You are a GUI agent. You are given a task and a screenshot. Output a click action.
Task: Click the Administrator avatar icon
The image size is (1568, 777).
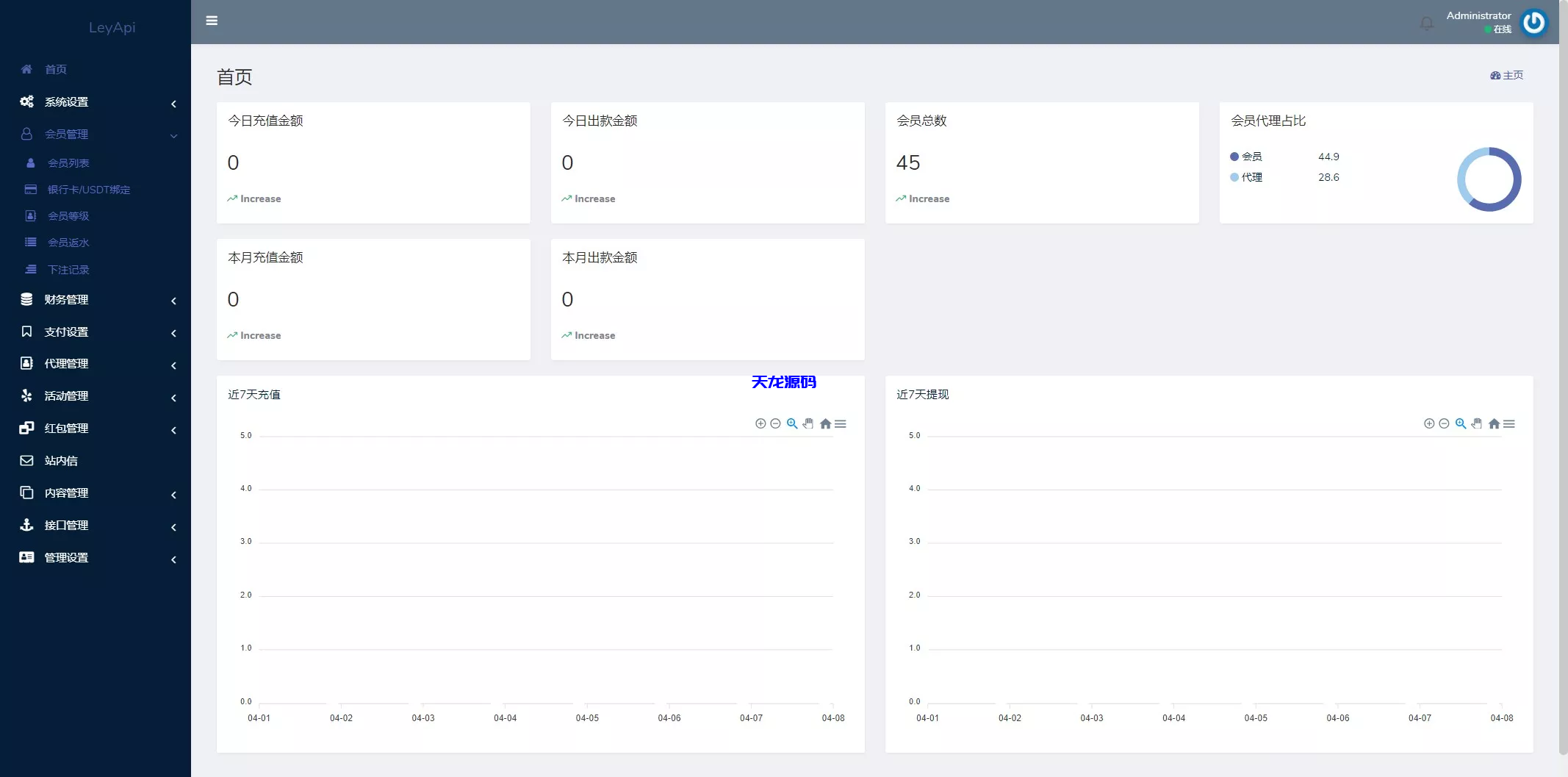[x=1535, y=22]
